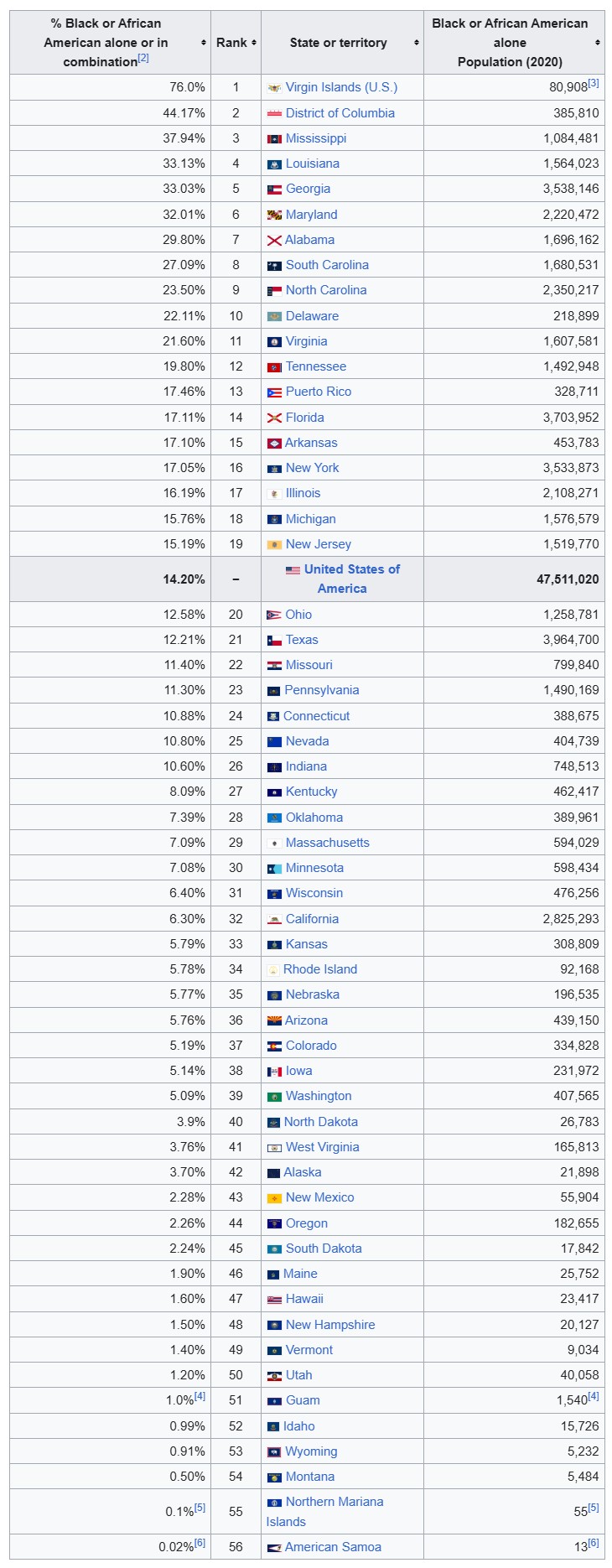
Task: Click the Colorado flag icon
Action: (x=274, y=1046)
